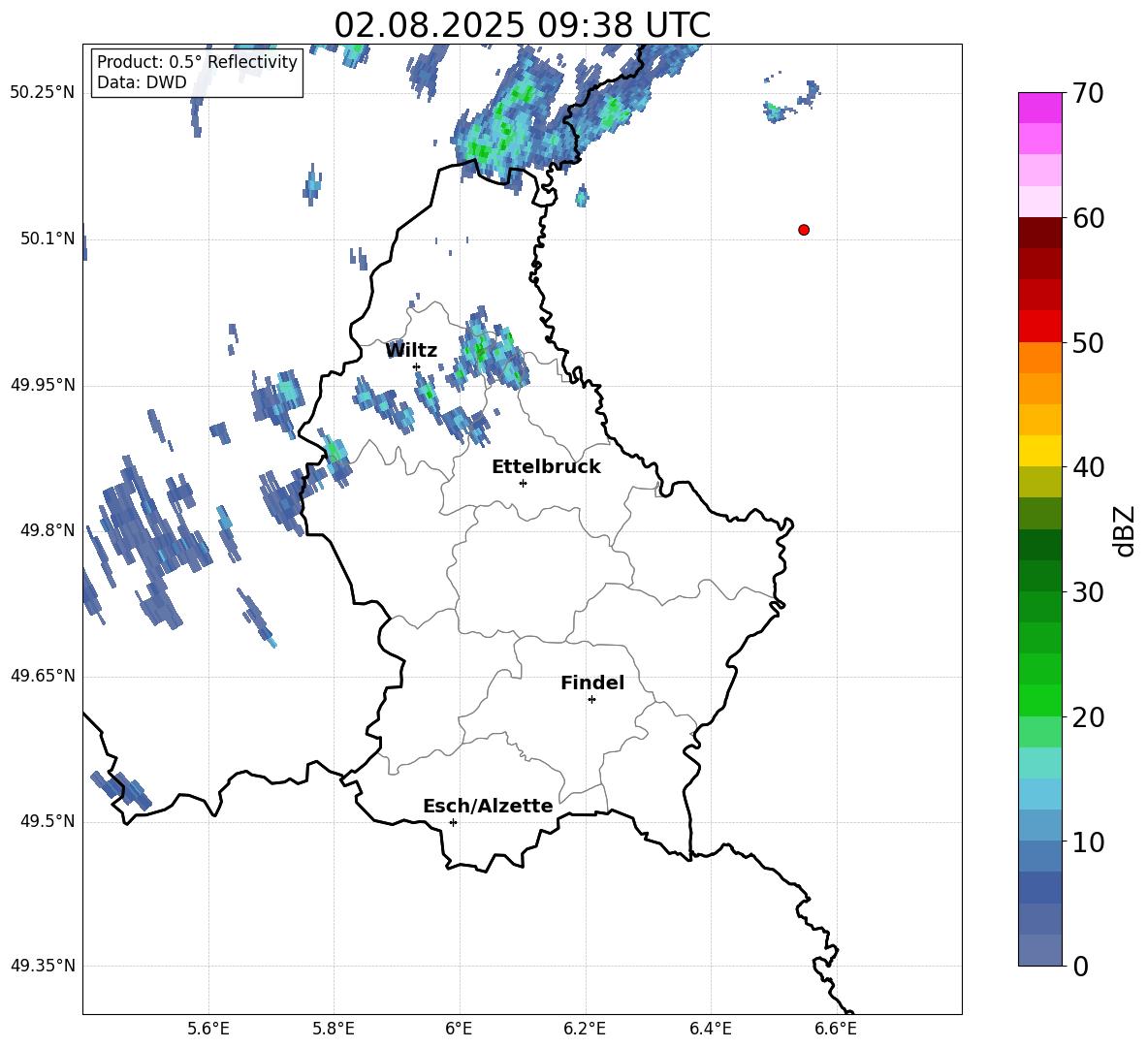
Task: Click the 30 label on the colorbar
Action: 1088,592
